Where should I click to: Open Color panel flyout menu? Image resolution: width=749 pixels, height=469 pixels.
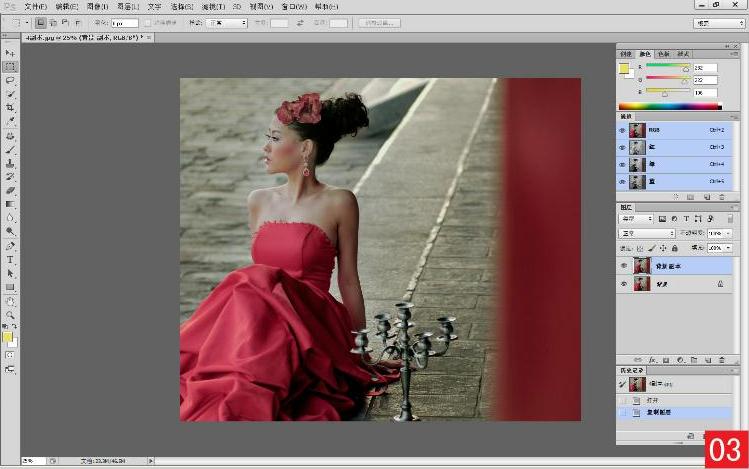click(x=733, y=54)
